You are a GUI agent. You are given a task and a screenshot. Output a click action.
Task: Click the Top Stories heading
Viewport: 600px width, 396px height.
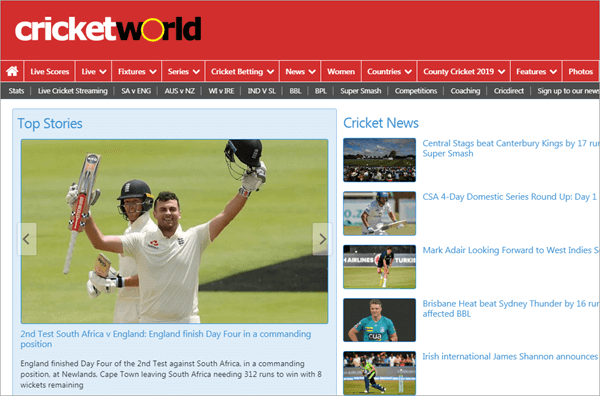point(50,124)
